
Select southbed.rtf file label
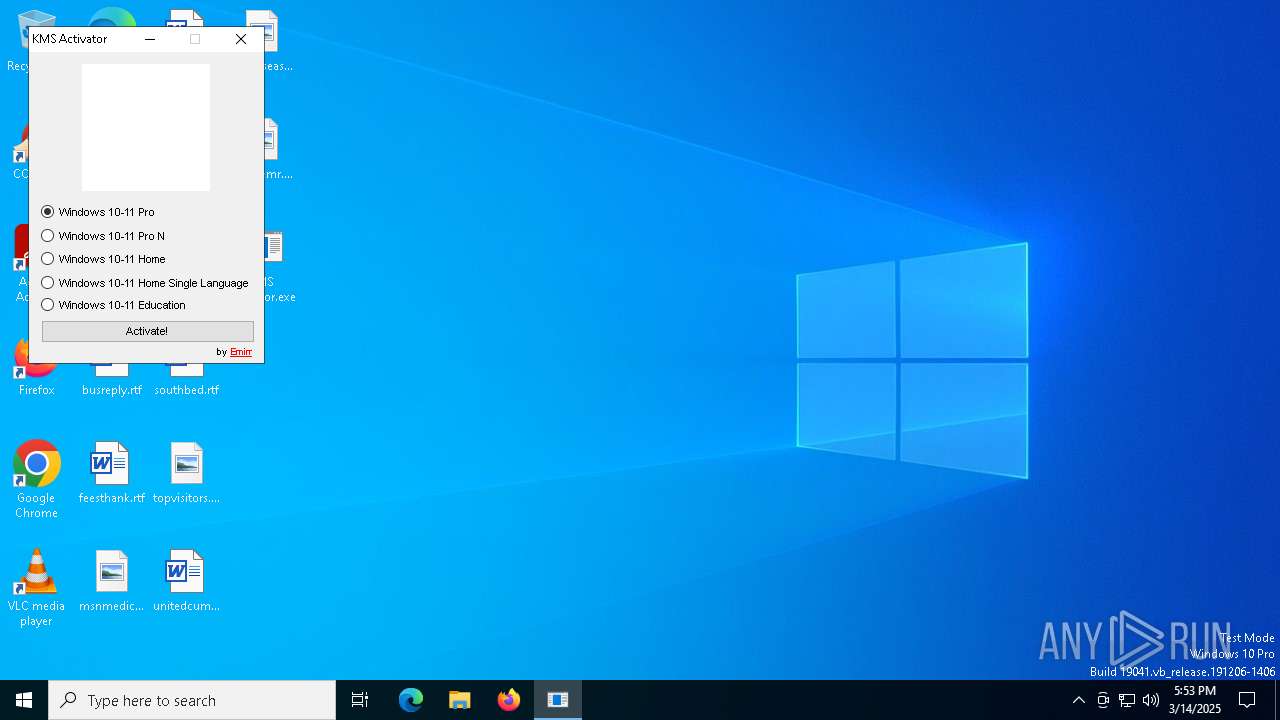[x=186, y=390]
